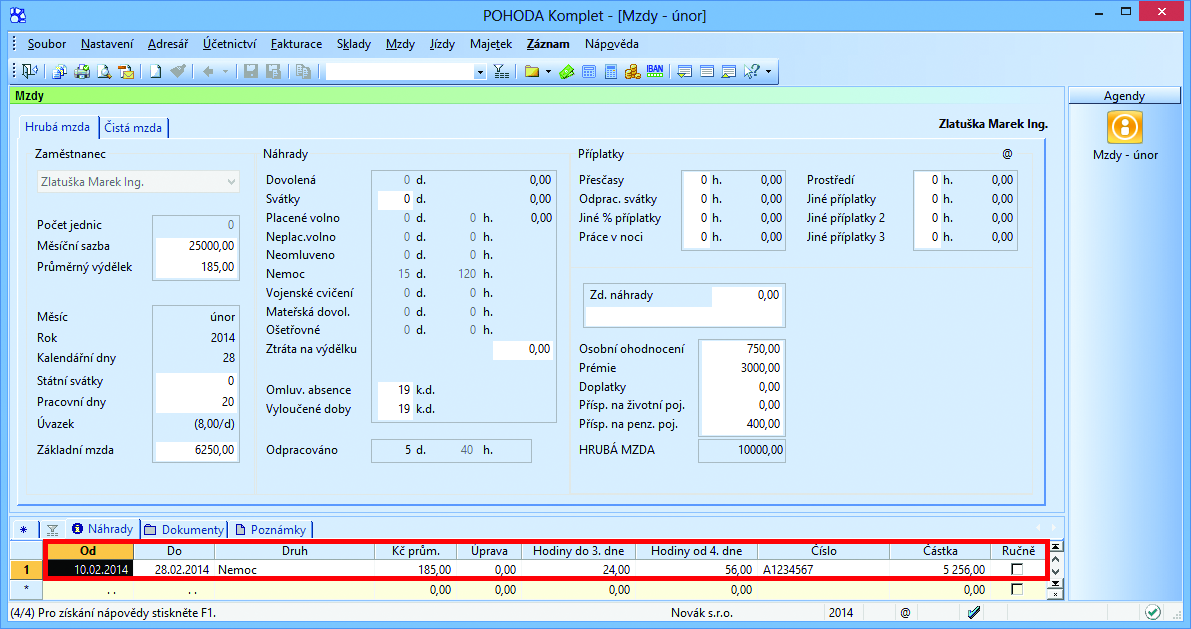Sort by the Částka column header
The width and height of the screenshot is (1191, 629).
(x=940, y=551)
